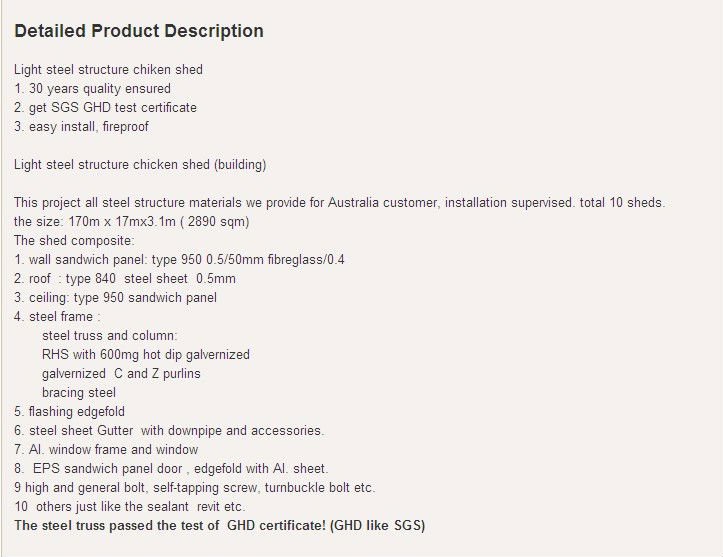Click the 'flashing edgefold' item

(x=69, y=411)
